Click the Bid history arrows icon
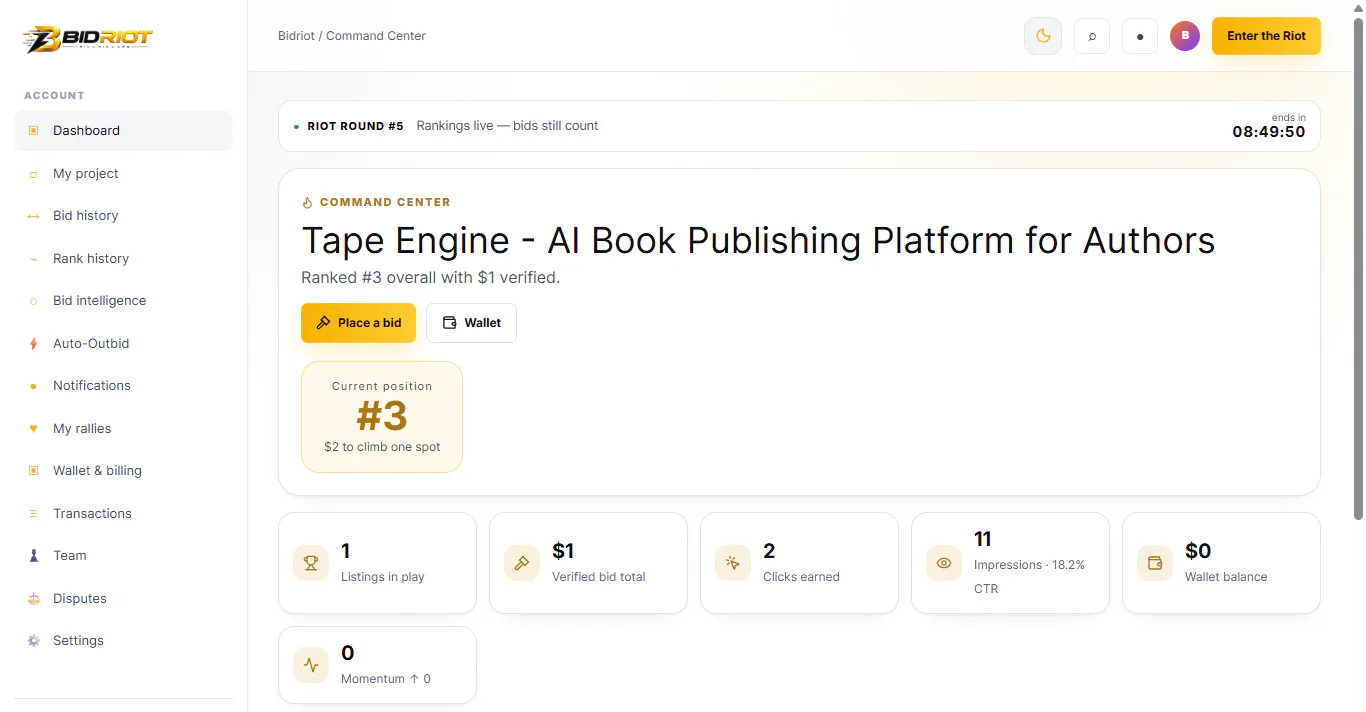This screenshot has height=712, width=1366. 33,216
